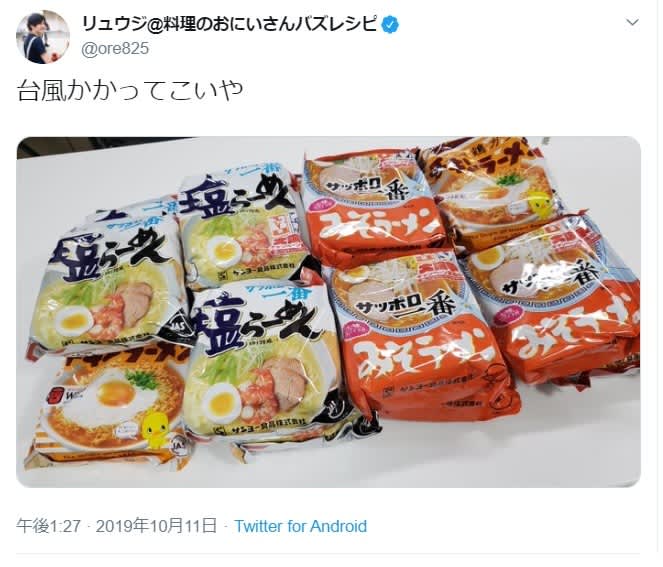Click the サッポロ一番 logo on the top miso package
Image resolution: width=663 pixels, height=567 pixels.
click(x=370, y=186)
